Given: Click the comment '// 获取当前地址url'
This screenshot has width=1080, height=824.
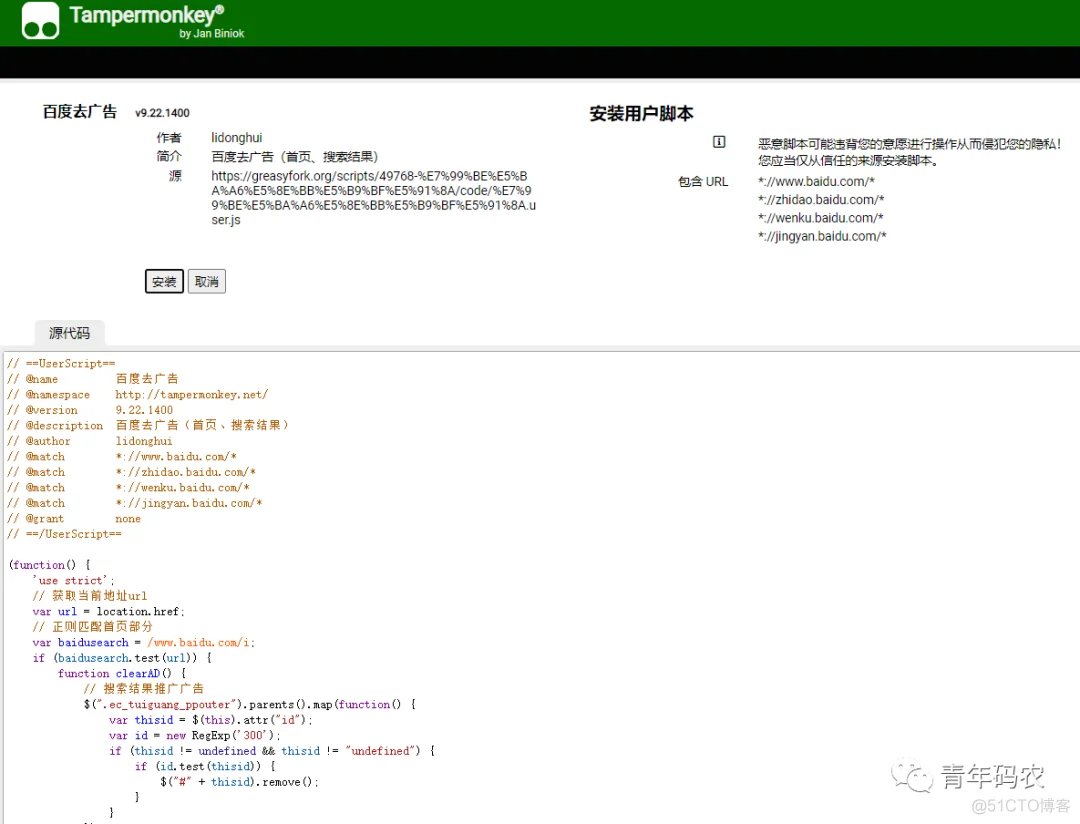Looking at the screenshot, I should coord(90,596).
